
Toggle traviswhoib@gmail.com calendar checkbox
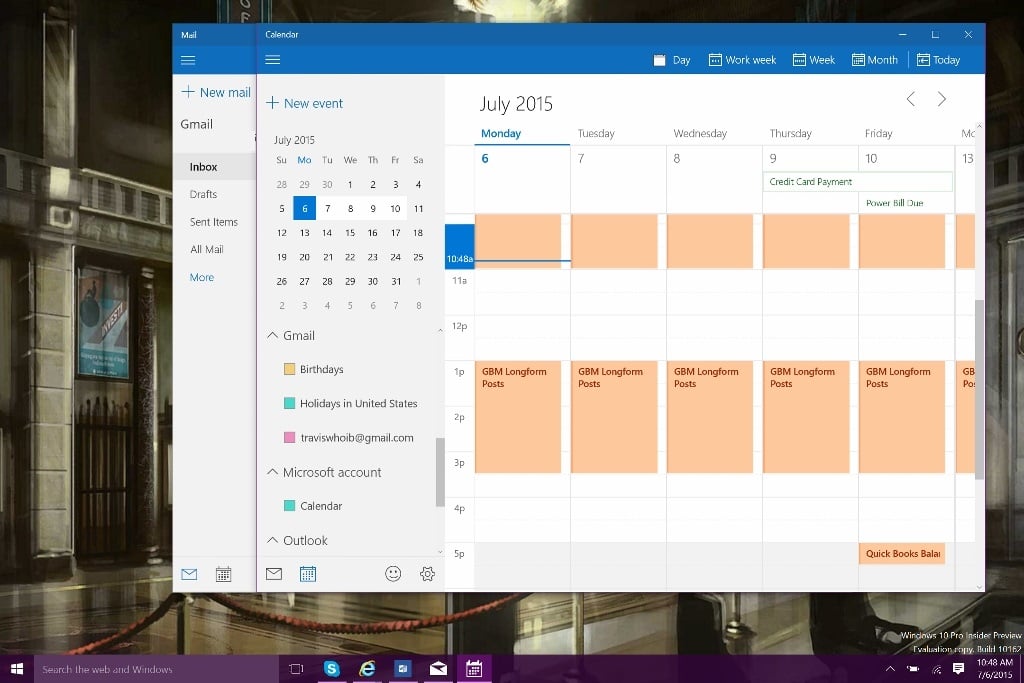tap(289, 437)
